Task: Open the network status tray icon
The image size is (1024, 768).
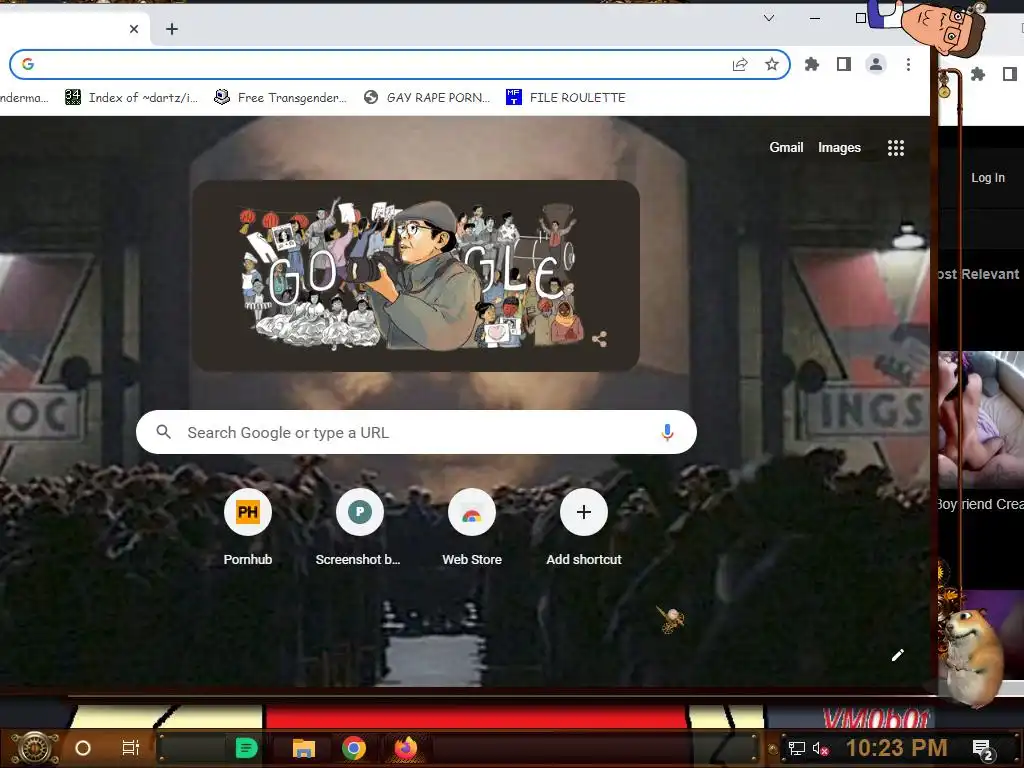Action: tap(796, 748)
